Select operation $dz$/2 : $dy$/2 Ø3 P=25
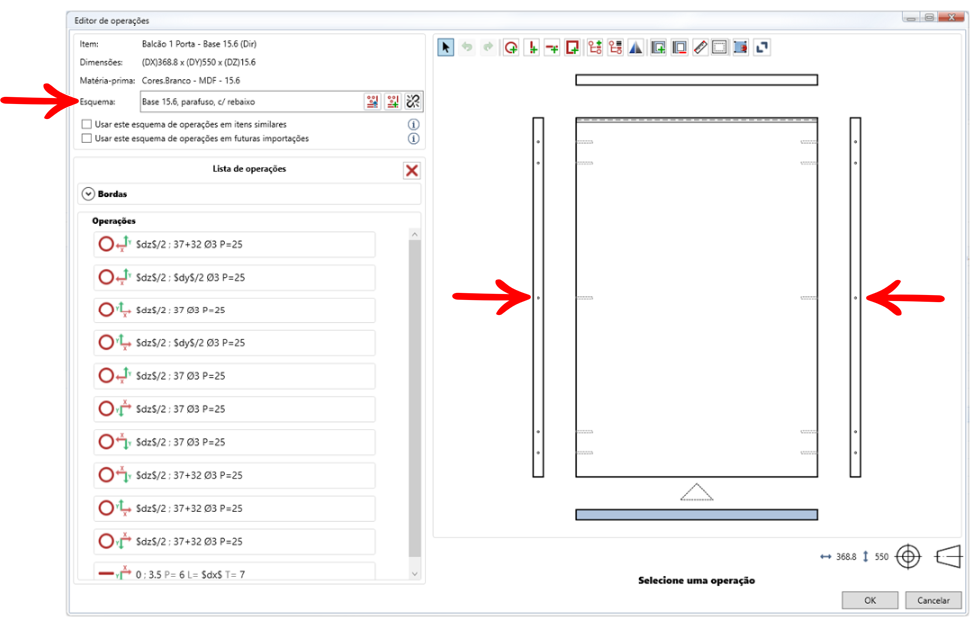 tap(234, 278)
